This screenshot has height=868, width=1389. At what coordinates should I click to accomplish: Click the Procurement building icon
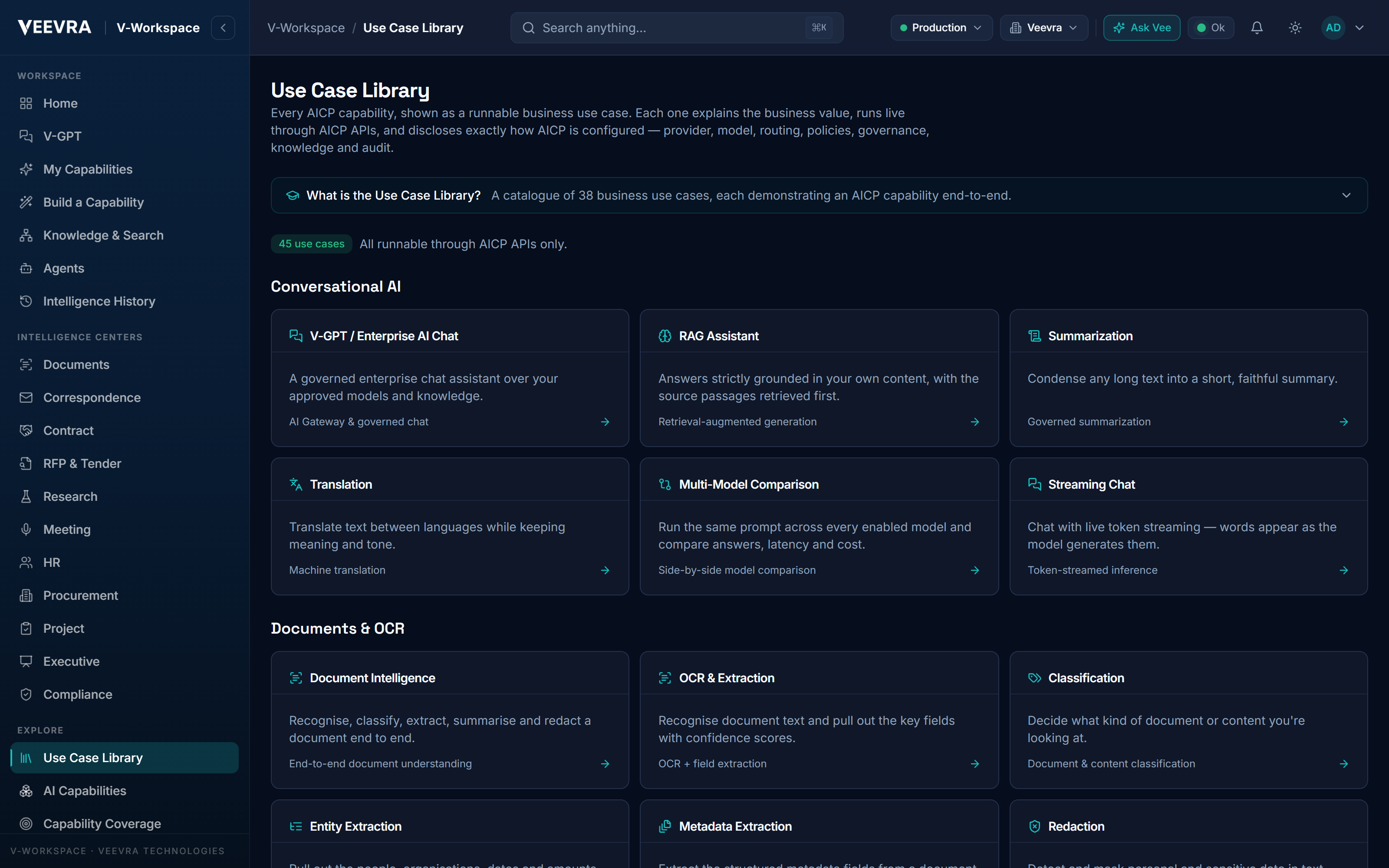(x=26, y=595)
